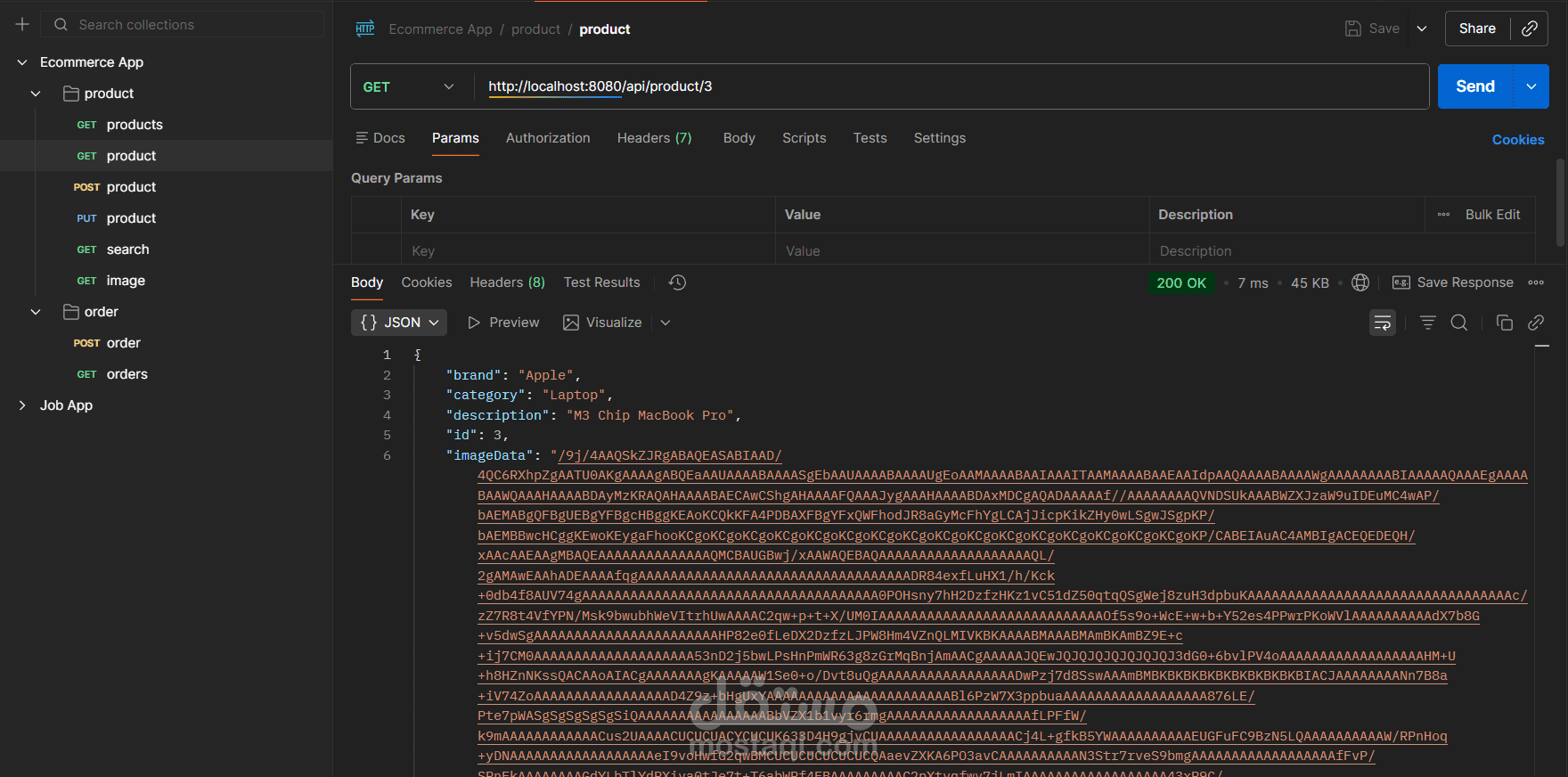This screenshot has height=777, width=1568.
Task: Collapse the product folder chevron
Action: [x=36, y=94]
